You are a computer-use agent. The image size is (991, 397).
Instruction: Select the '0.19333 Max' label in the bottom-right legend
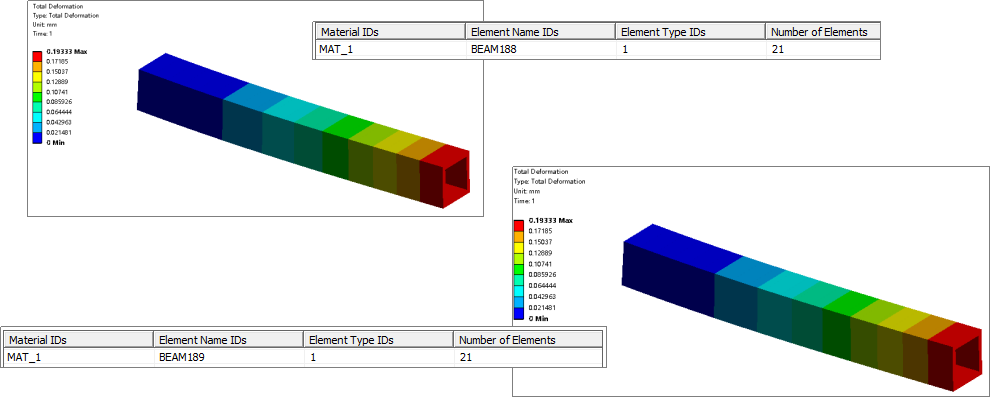click(x=550, y=221)
